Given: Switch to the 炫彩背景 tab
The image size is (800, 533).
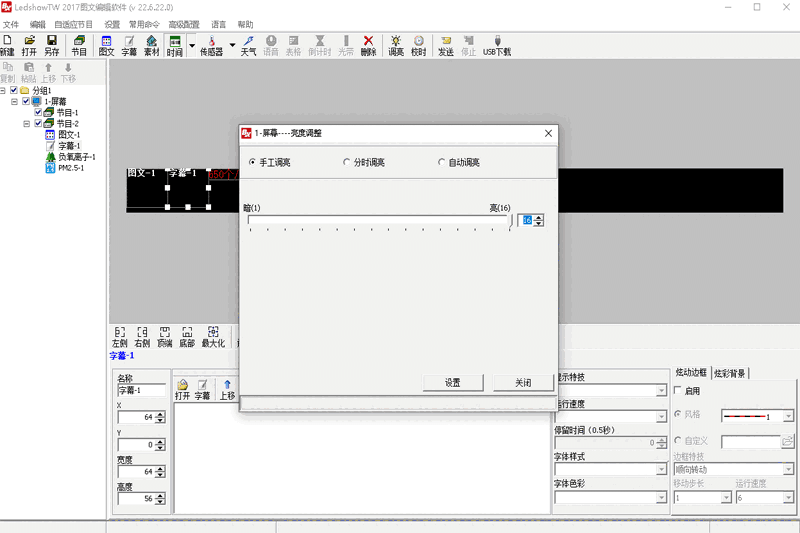Looking at the screenshot, I should point(731,373).
